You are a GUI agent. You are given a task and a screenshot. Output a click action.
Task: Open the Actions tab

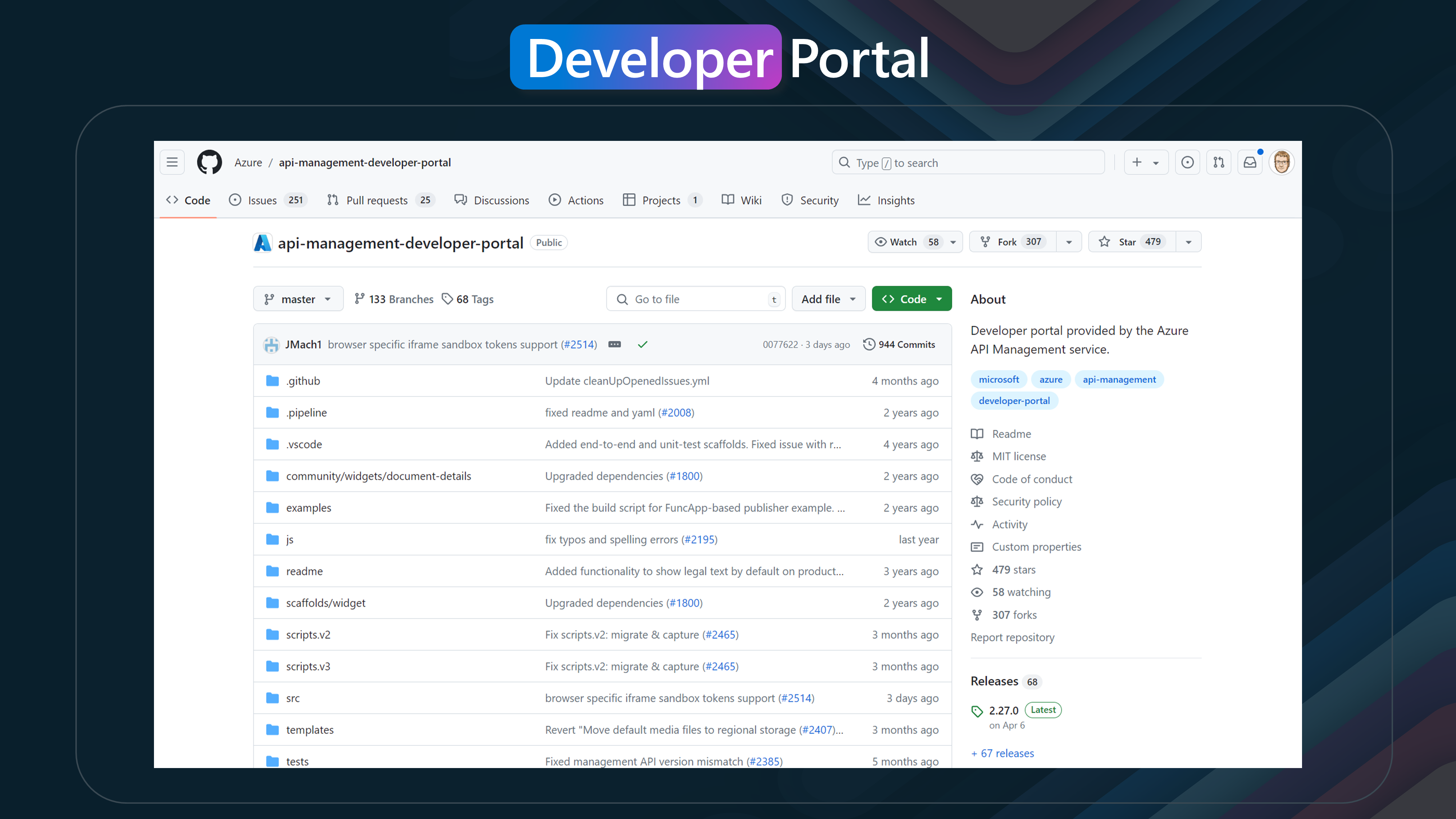tap(576, 200)
